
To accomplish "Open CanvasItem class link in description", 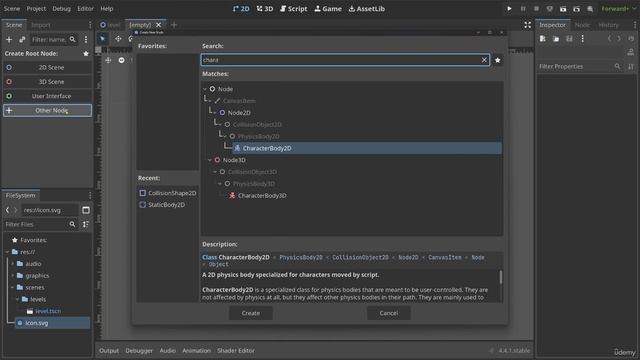I will (444, 258).
